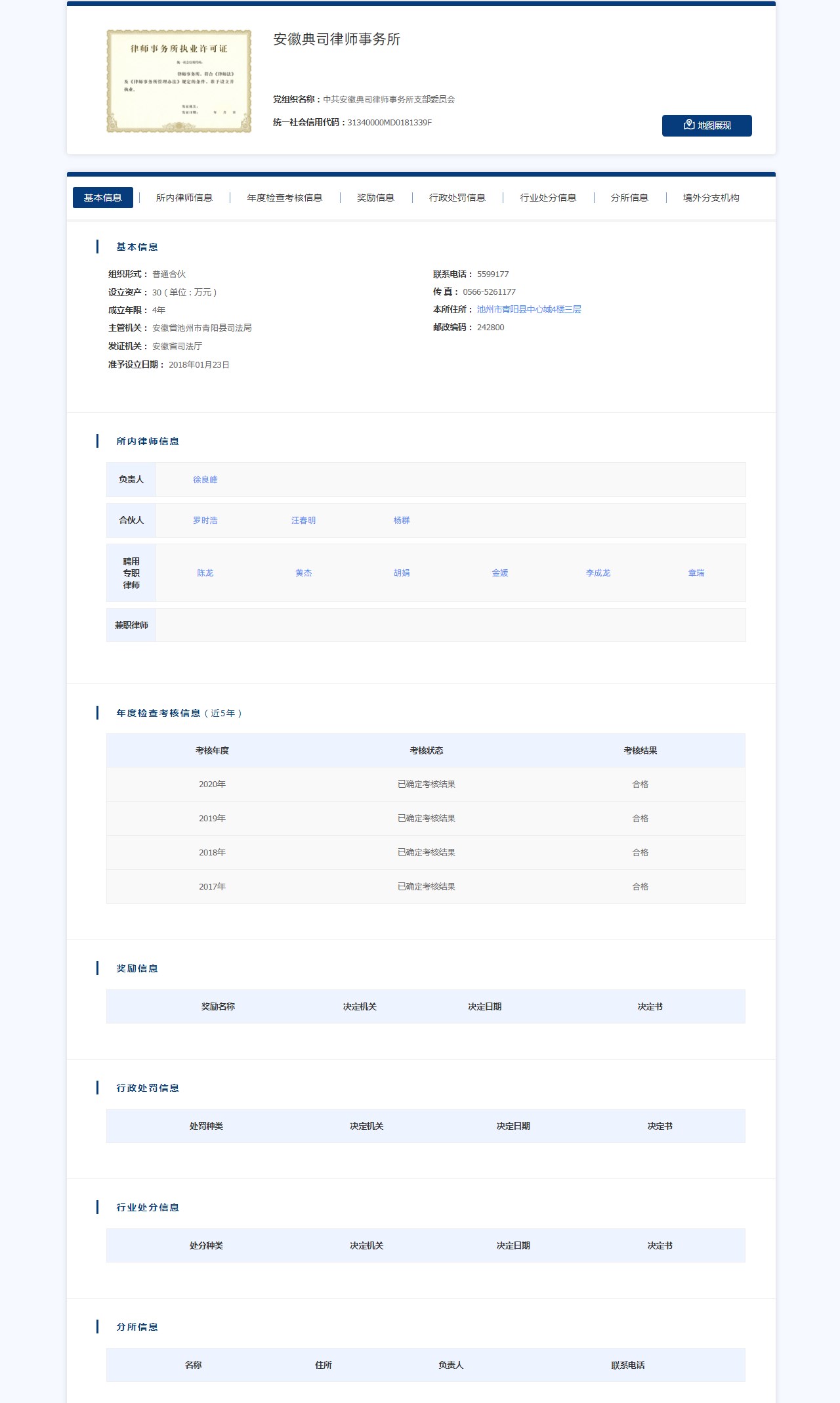Open the 奖励信息 tab
The height and width of the screenshot is (1403, 840).
375,198
